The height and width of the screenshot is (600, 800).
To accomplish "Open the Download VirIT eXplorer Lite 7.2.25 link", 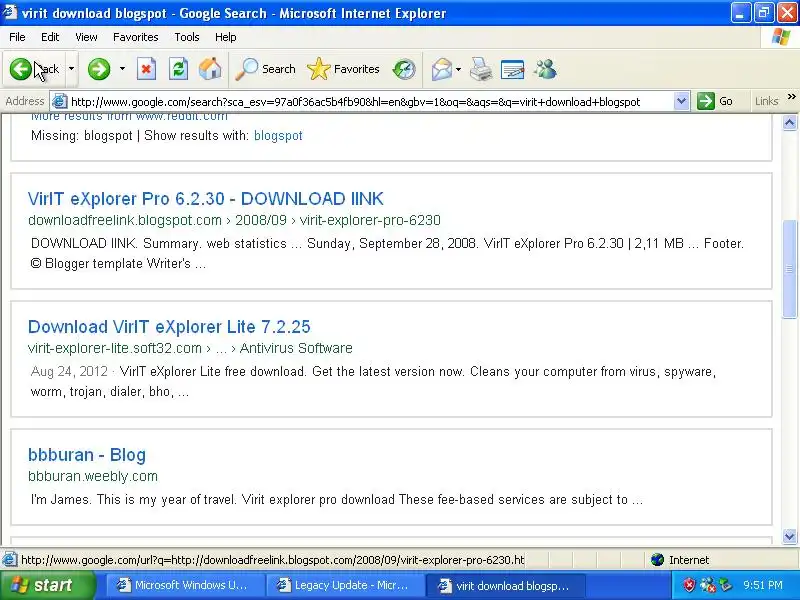I will click(x=169, y=327).
